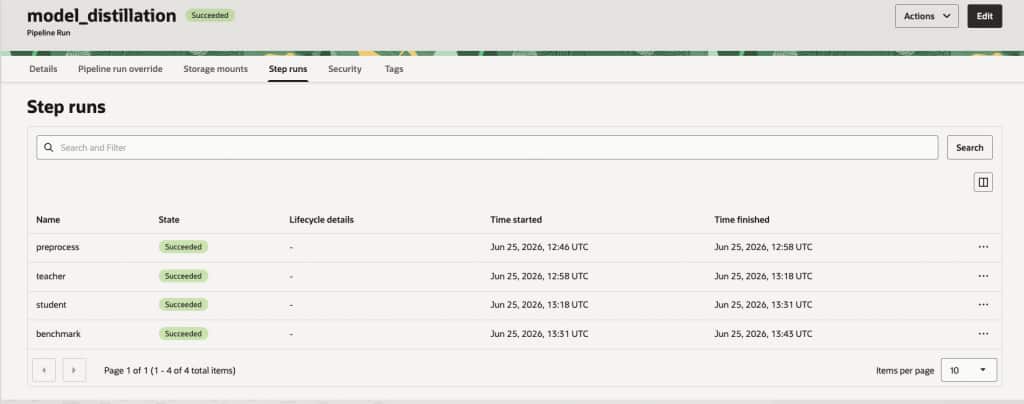Open the Tags tab

[x=394, y=69]
